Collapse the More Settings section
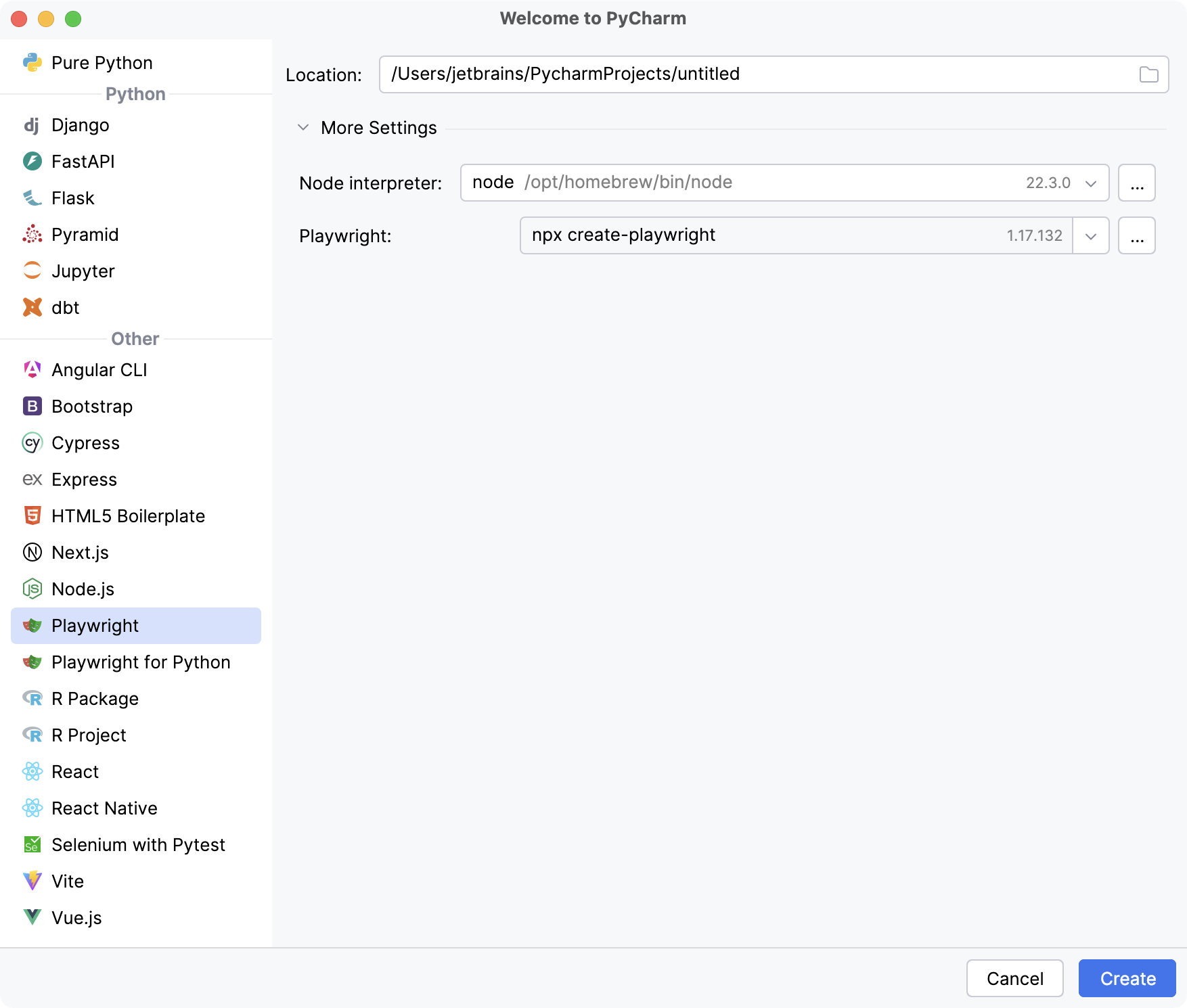This screenshot has height=1008, width=1187. click(x=303, y=128)
